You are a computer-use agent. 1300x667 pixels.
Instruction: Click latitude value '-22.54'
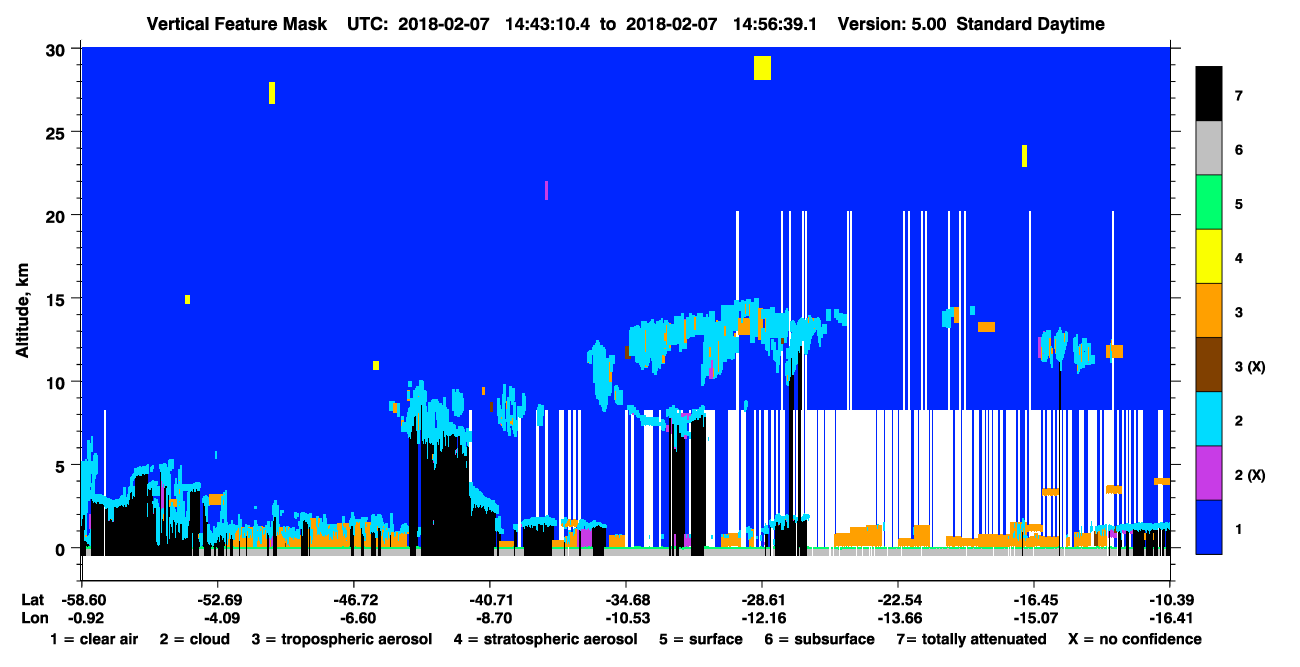coord(898,600)
